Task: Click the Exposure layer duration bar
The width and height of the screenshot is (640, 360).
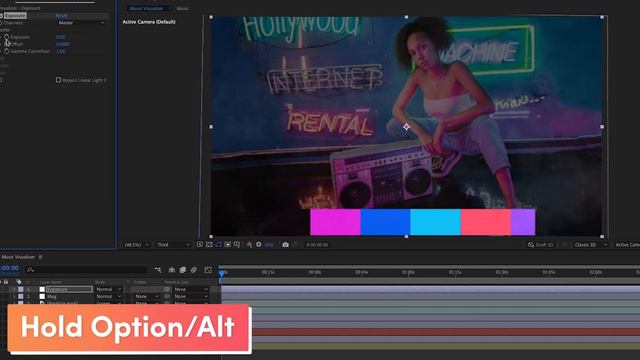Action: [431, 289]
